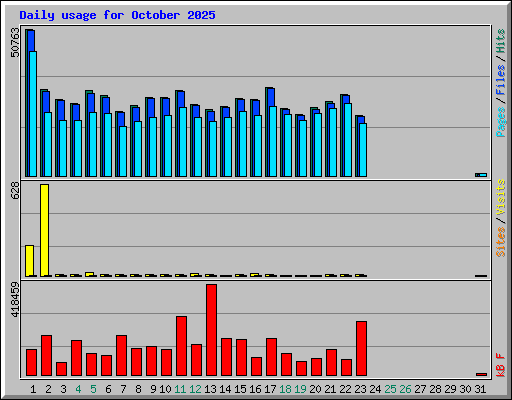
Task: Click the yellow "Visits" legend label
Action: point(500,197)
